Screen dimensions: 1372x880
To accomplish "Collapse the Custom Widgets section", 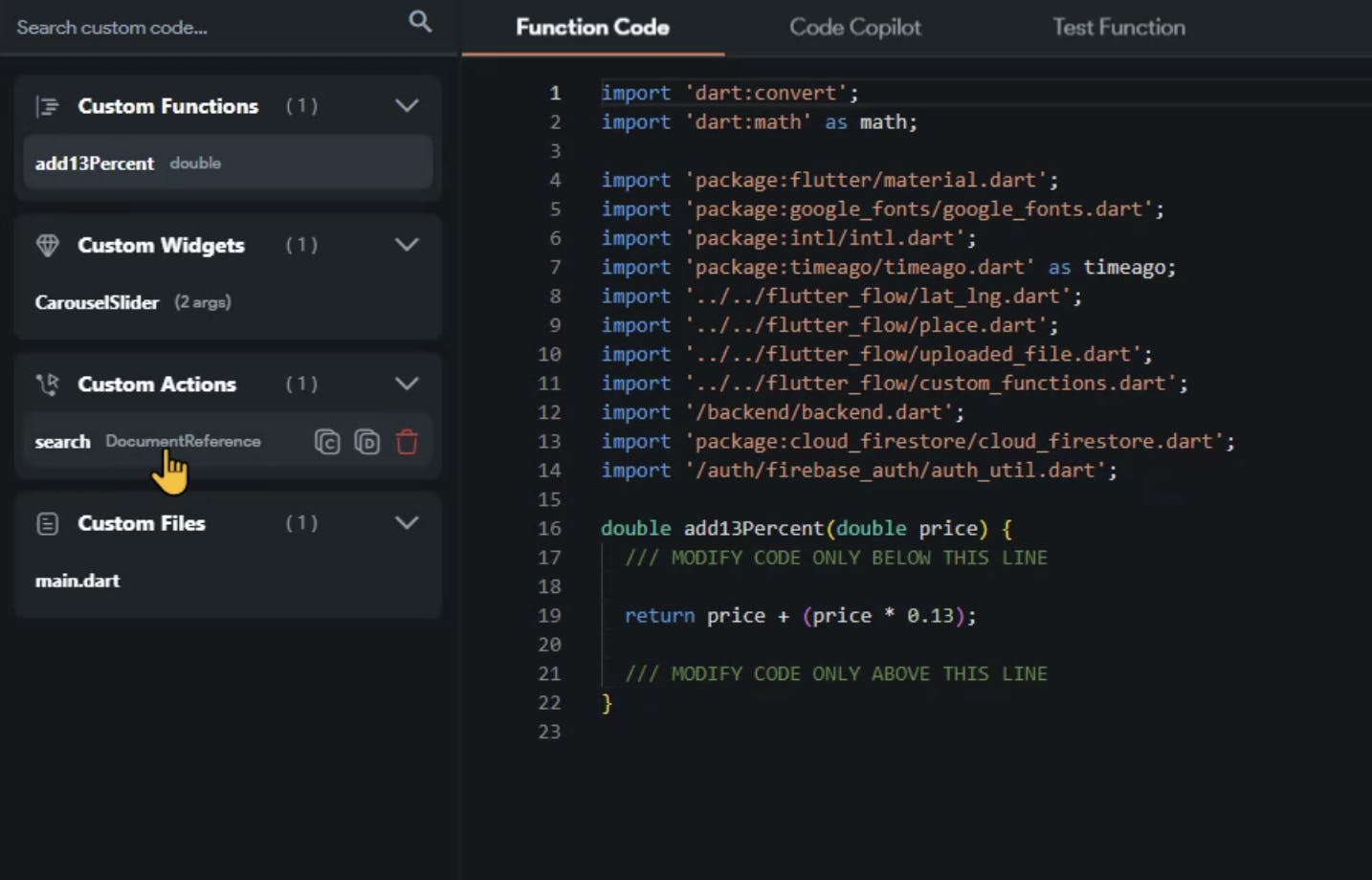I will (407, 245).
